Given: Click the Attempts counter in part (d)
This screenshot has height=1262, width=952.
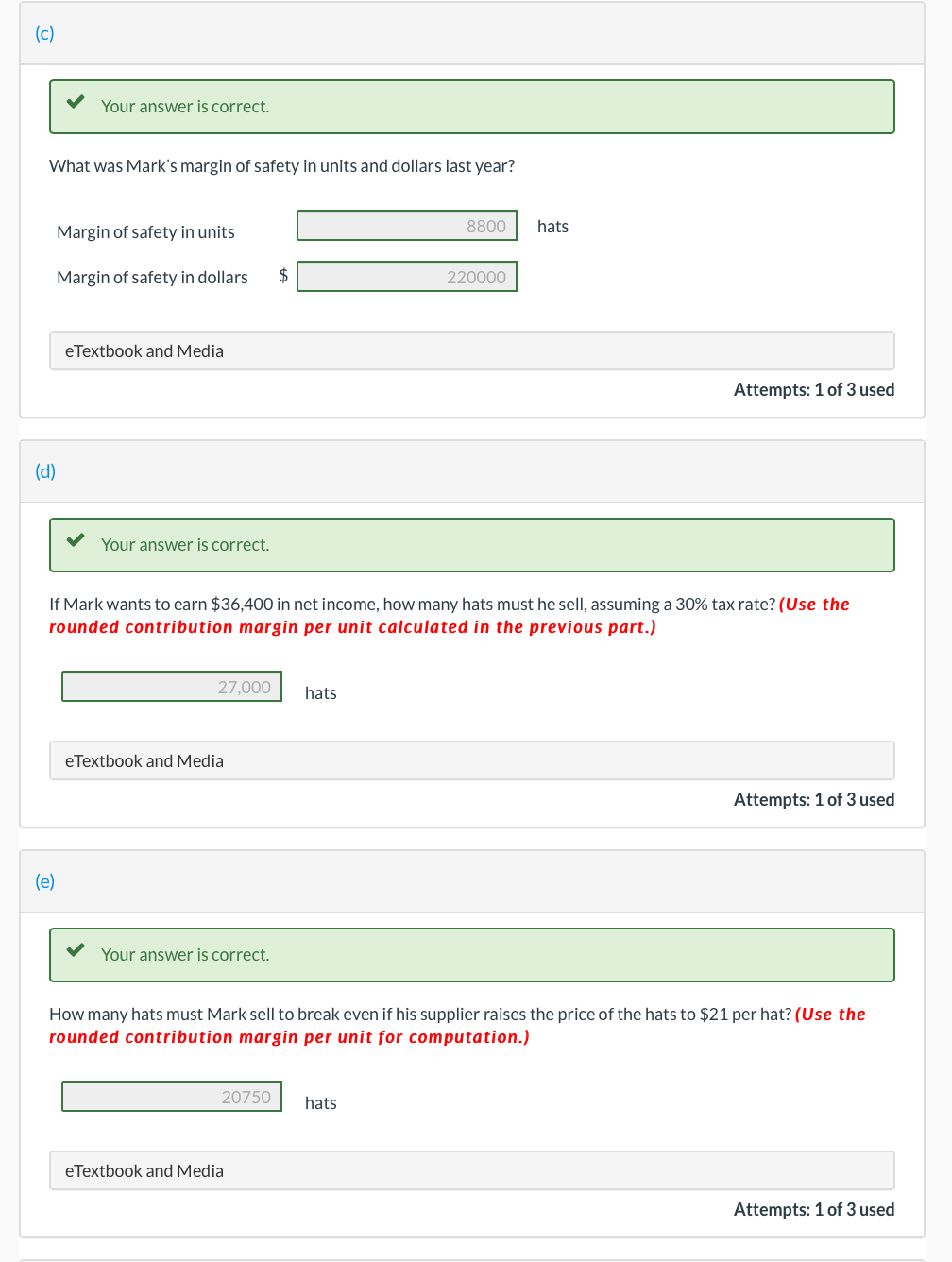Looking at the screenshot, I should pos(813,799).
